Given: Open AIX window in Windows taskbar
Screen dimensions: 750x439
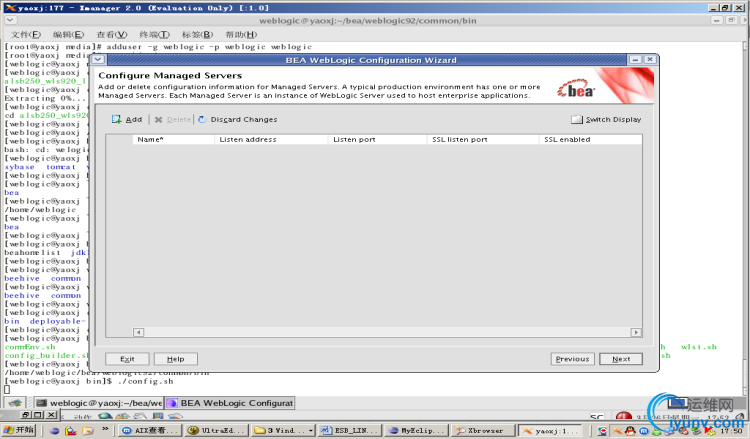Looking at the screenshot, I should [150, 430].
